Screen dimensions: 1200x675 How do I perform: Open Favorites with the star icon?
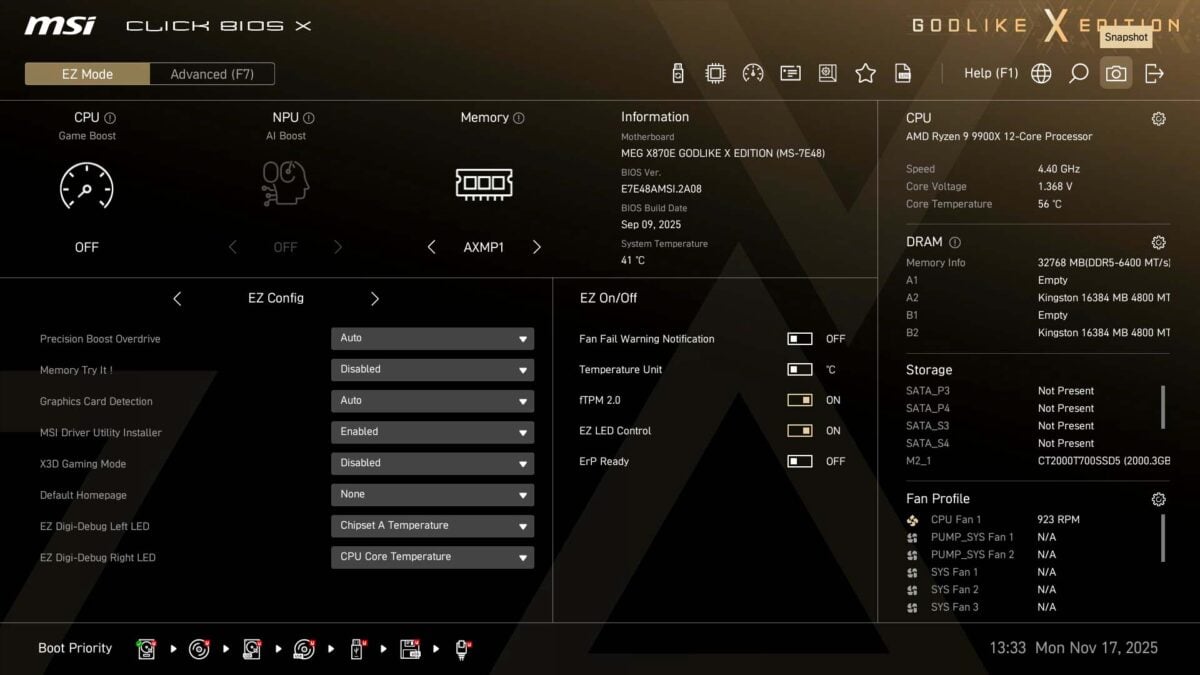coord(865,73)
